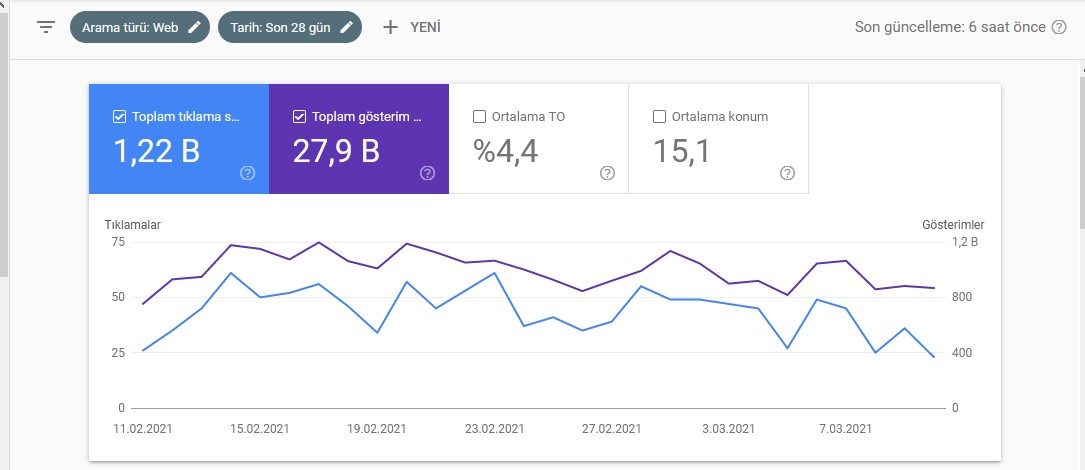Select the 27,9 B impressions value

point(336,151)
